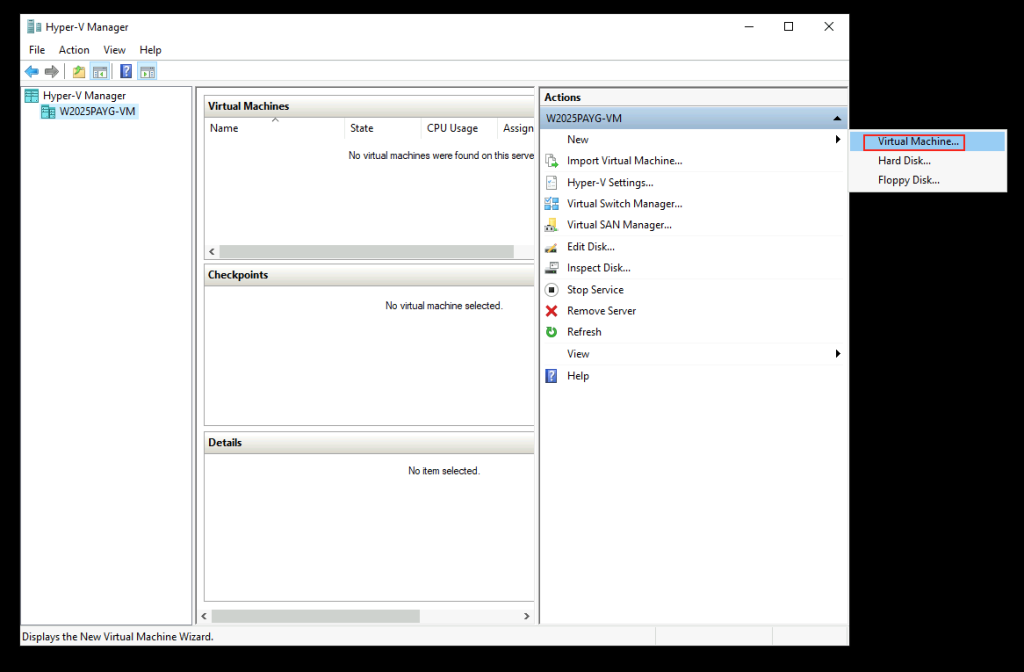Expand the View submenu arrow in Actions
Viewport: 1024px width, 672px height.
pyautogui.click(x=838, y=353)
